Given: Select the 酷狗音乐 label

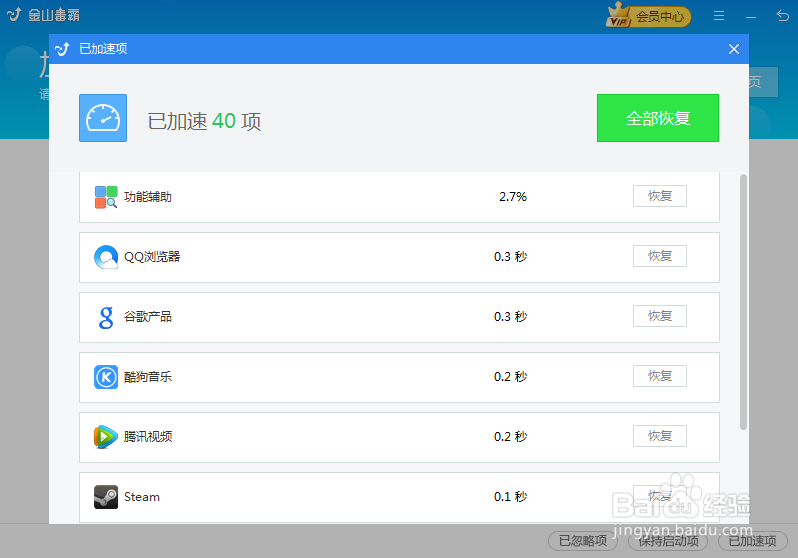Looking at the screenshot, I should tap(148, 377).
